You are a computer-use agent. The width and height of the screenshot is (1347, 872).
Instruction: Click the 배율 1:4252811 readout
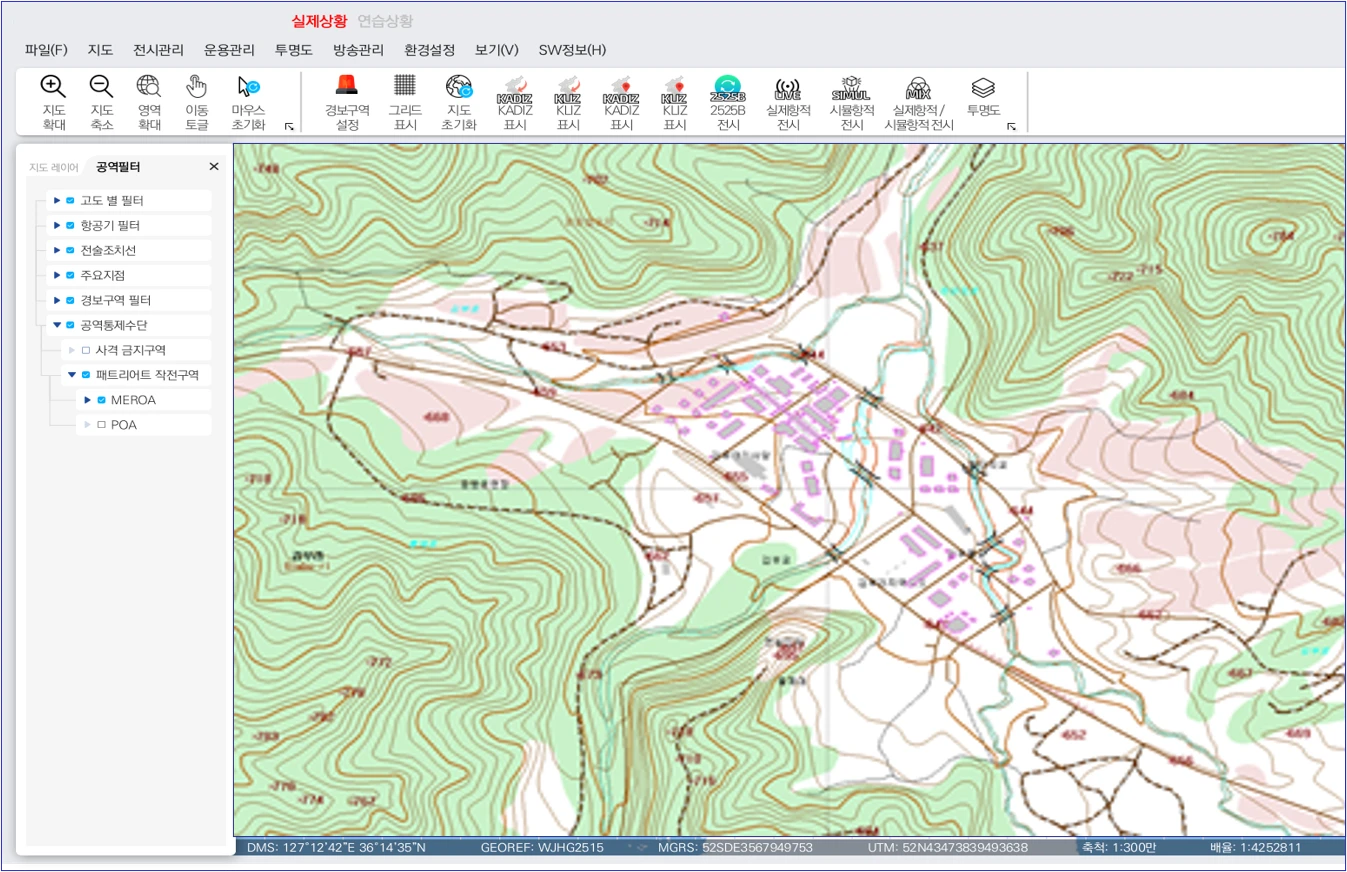(1256, 847)
